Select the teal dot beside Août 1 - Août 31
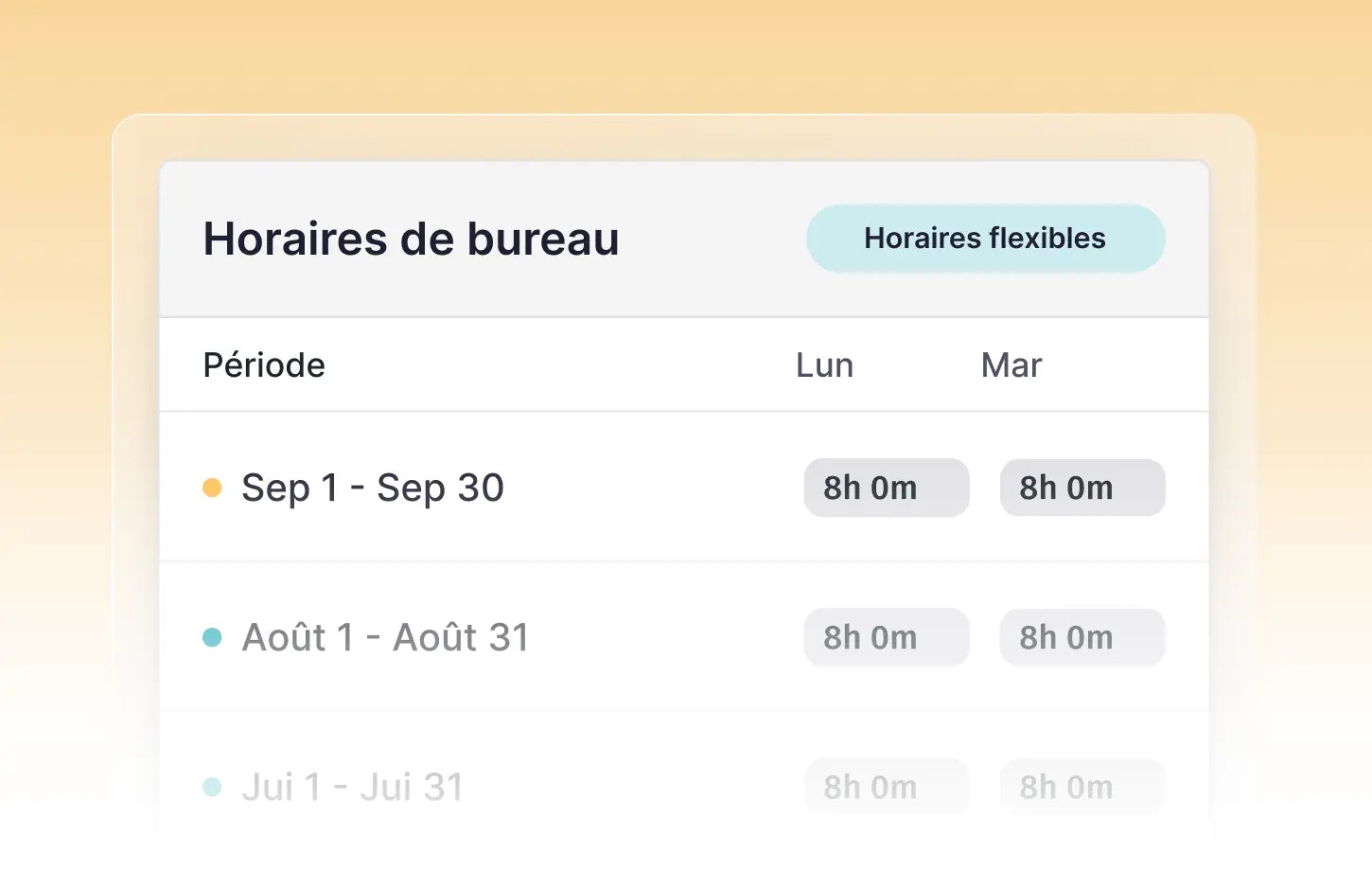The image size is (1372, 871). [212, 637]
